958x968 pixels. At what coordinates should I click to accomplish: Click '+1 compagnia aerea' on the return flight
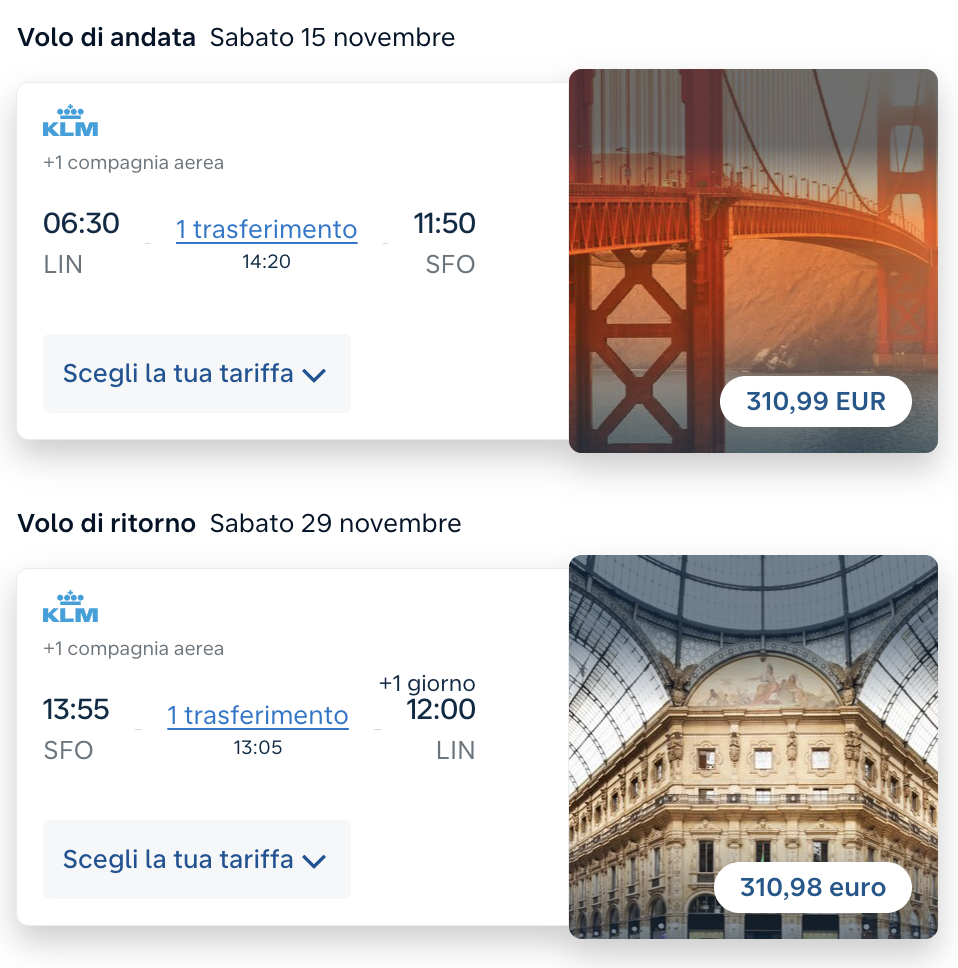133,649
